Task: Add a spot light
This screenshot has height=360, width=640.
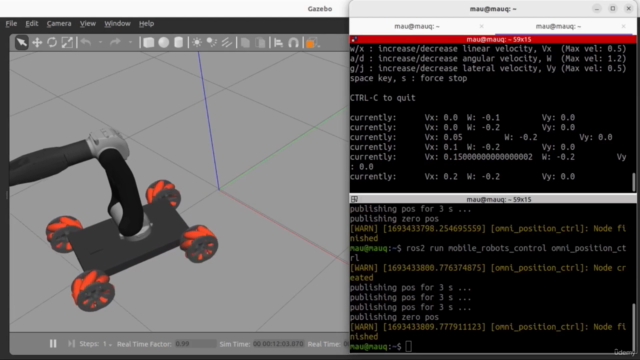Action: click(x=211, y=42)
